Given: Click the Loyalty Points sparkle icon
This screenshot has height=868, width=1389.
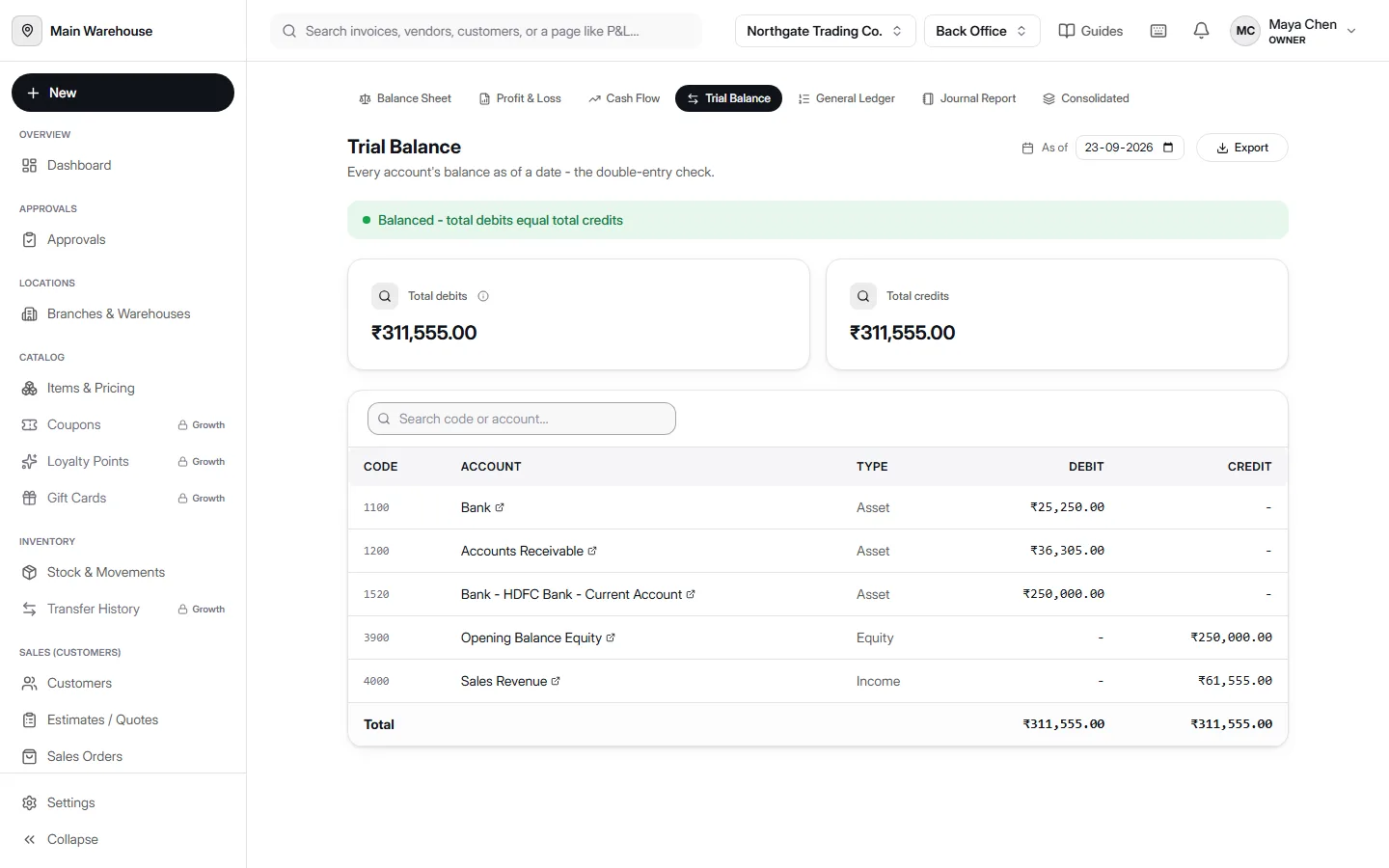Looking at the screenshot, I should [30, 461].
